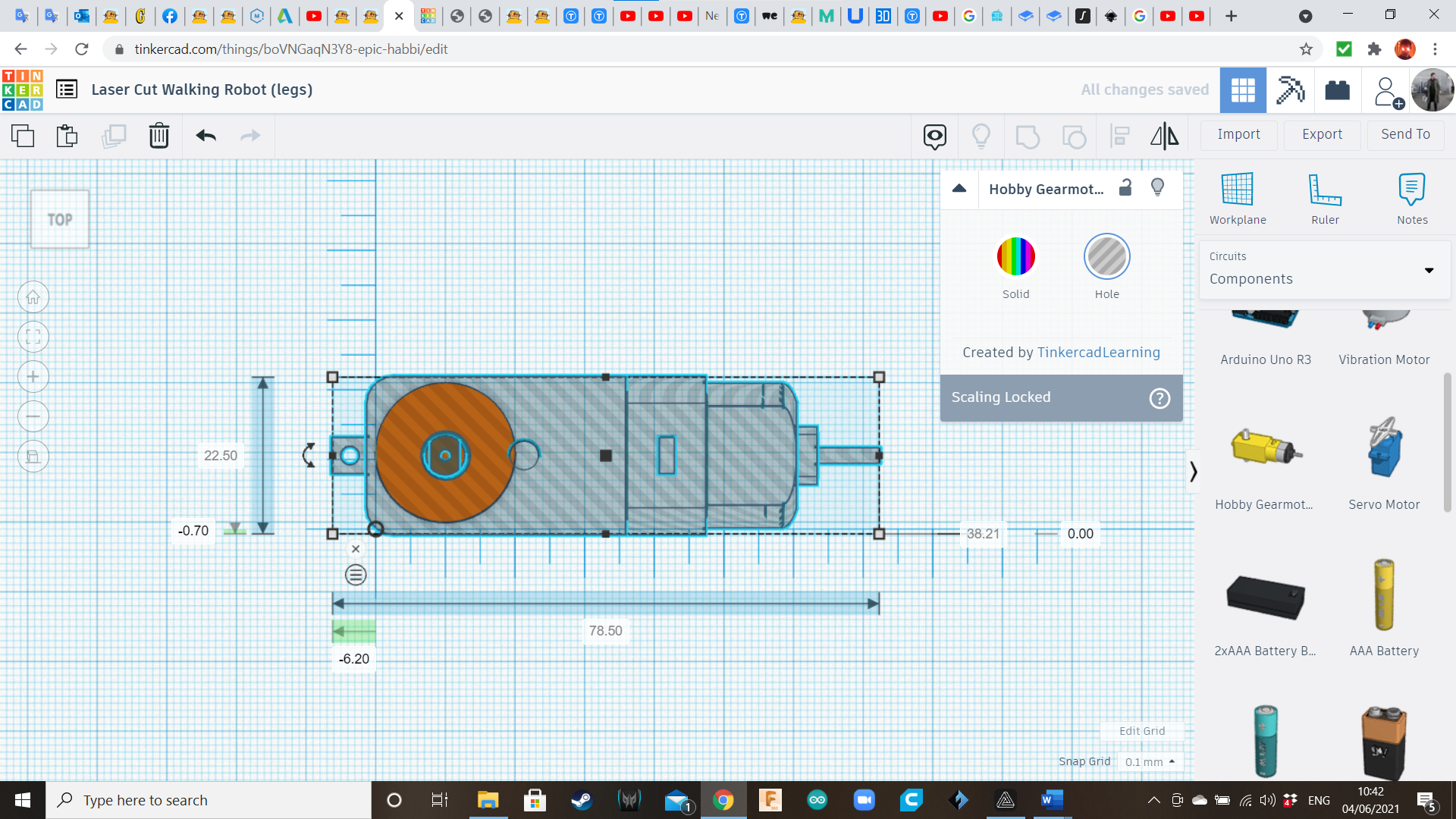Viewport: 1456px width, 819px height.
Task: Open the Export menu
Action: pos(1322,134)
